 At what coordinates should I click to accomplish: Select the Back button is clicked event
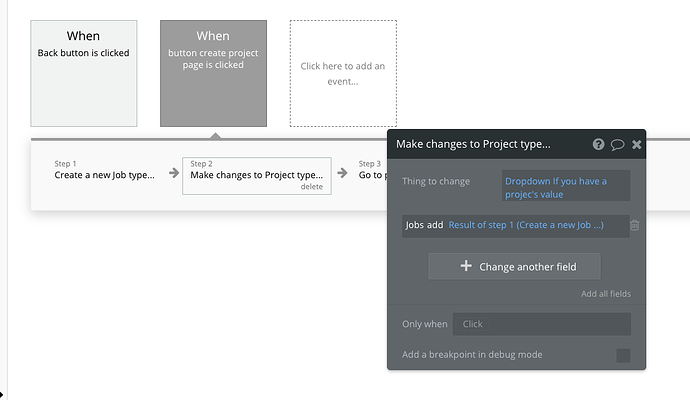coord(84,73)
